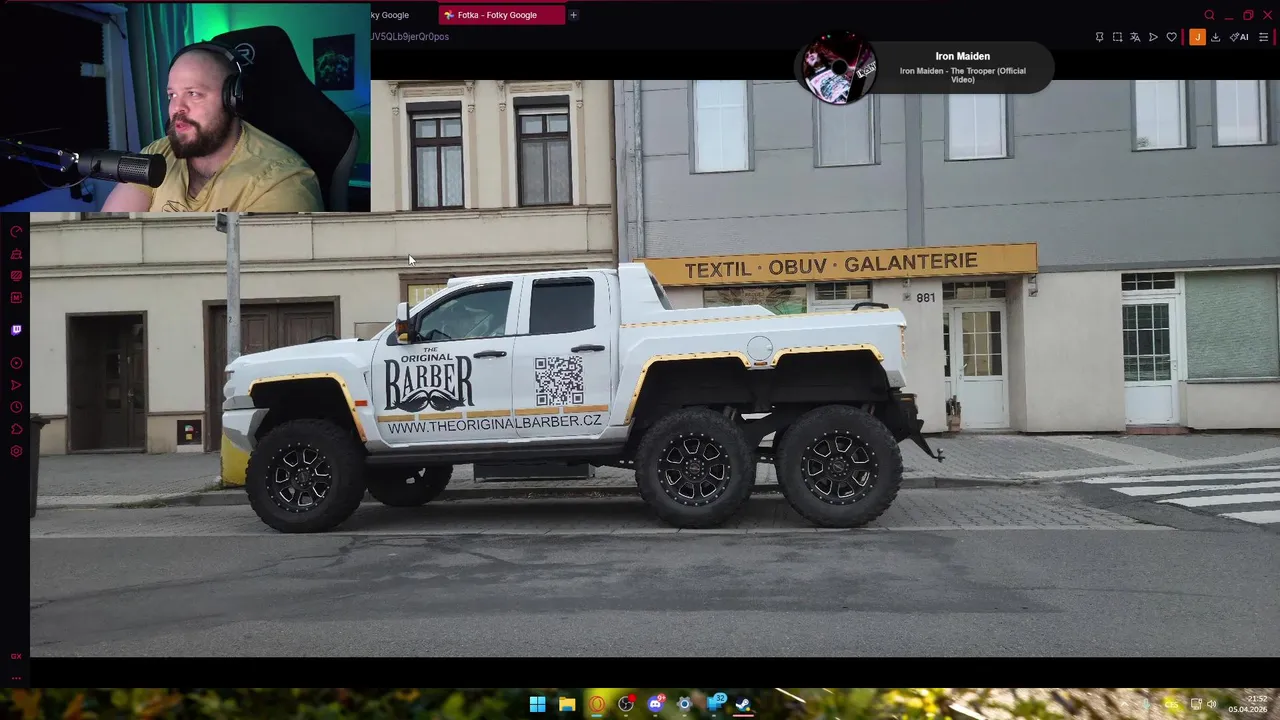Open the Twitch panel in the sidebar
Screen dimensions: 1280x720
coord(16,330)
